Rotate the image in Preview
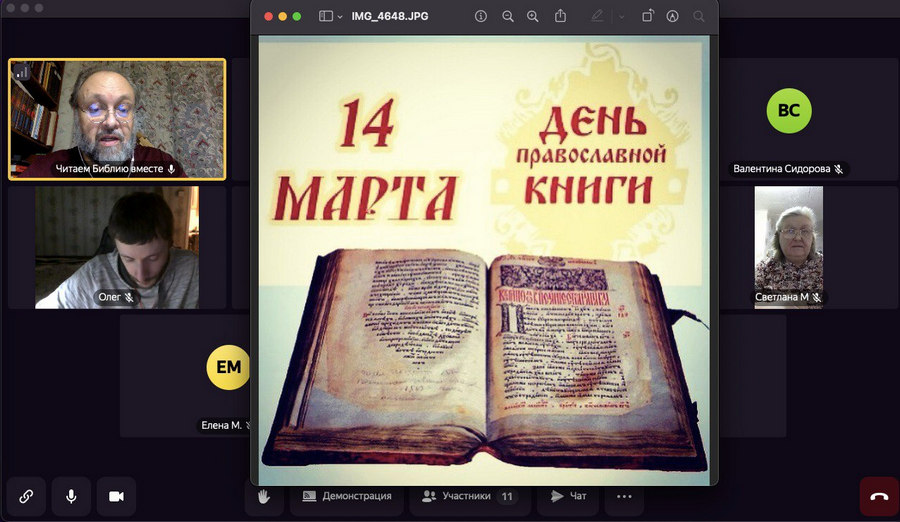 point(647,16)
